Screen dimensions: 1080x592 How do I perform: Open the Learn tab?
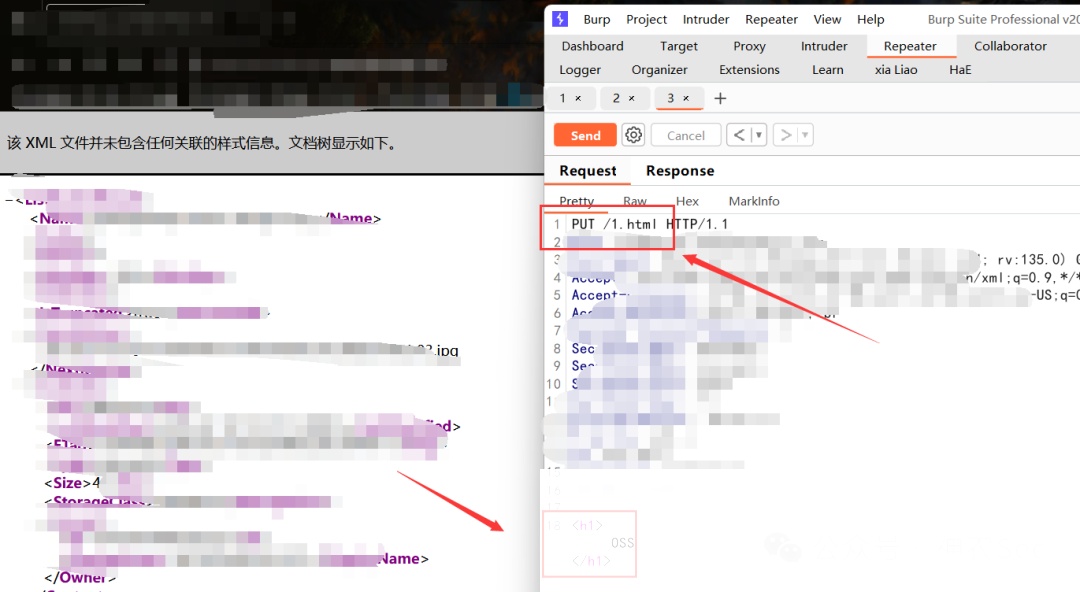coord(827,70)
